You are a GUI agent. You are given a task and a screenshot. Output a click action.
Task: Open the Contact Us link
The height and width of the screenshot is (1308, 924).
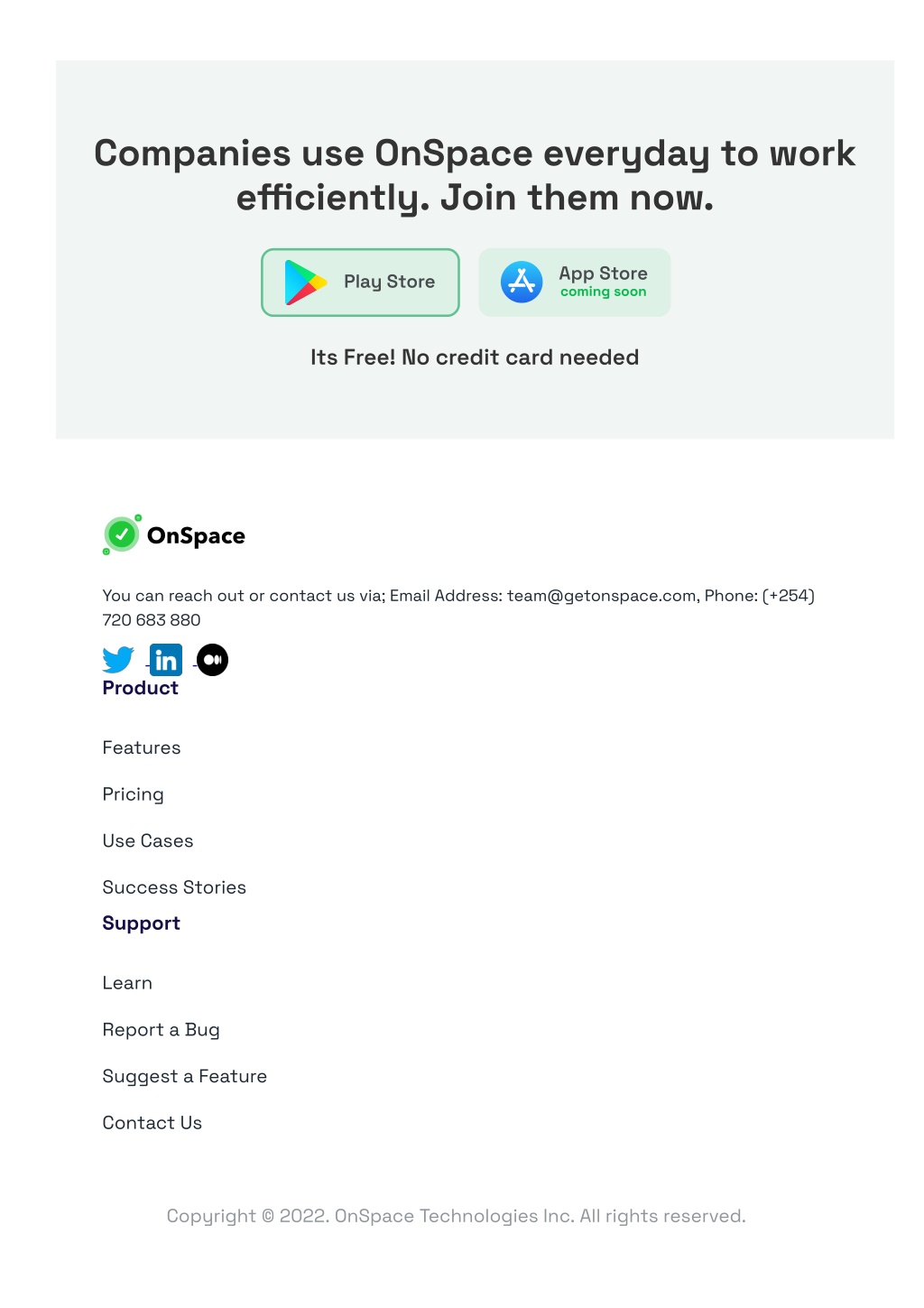[152, 1124]
